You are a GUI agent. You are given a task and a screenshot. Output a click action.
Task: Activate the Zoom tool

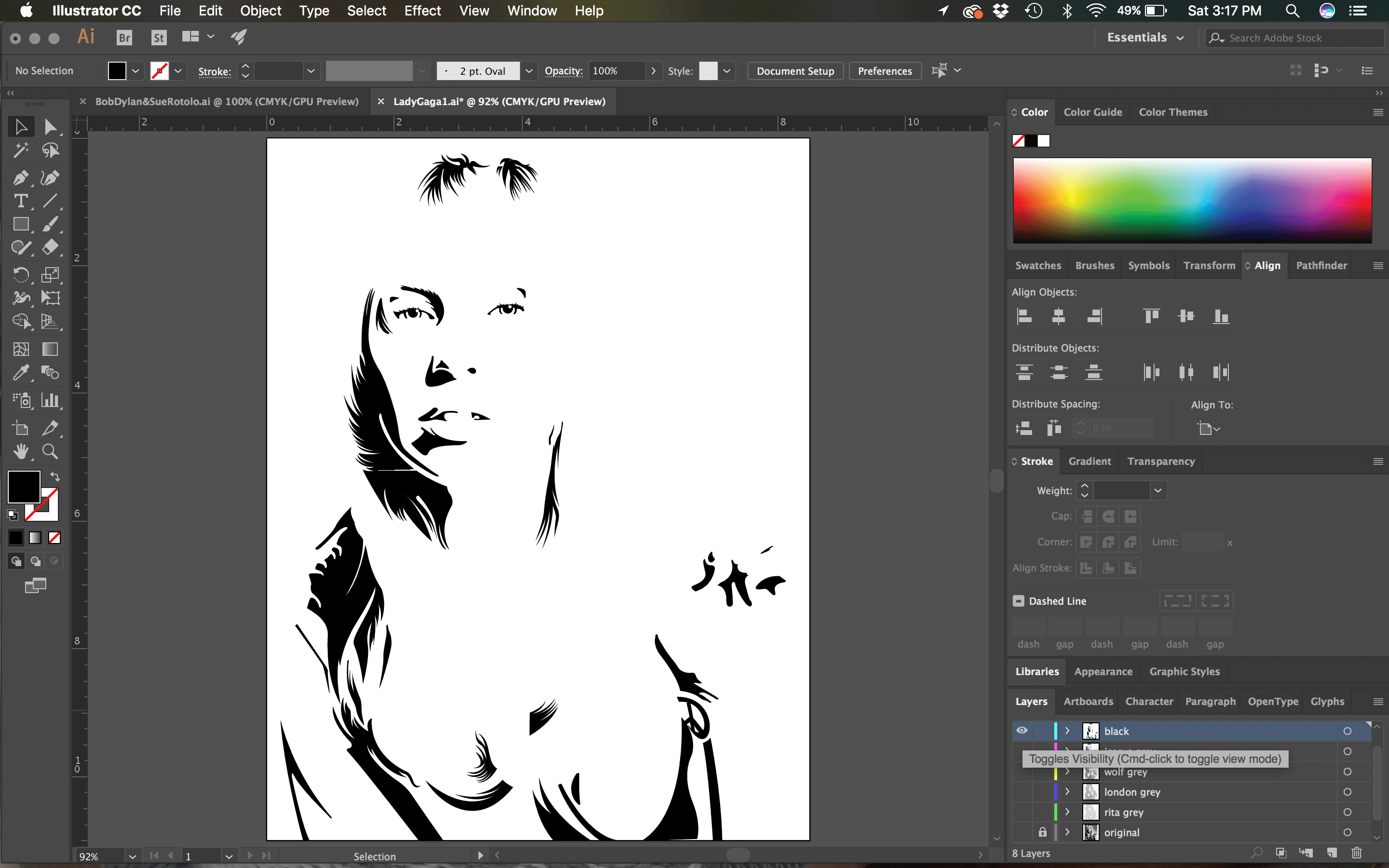[x=51, y=452]
